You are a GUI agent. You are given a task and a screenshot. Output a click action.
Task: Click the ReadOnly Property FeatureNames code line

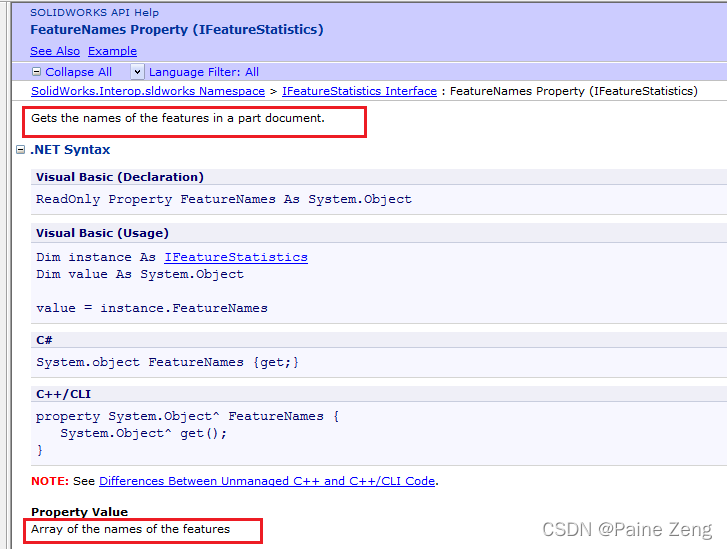pos(223,199)
